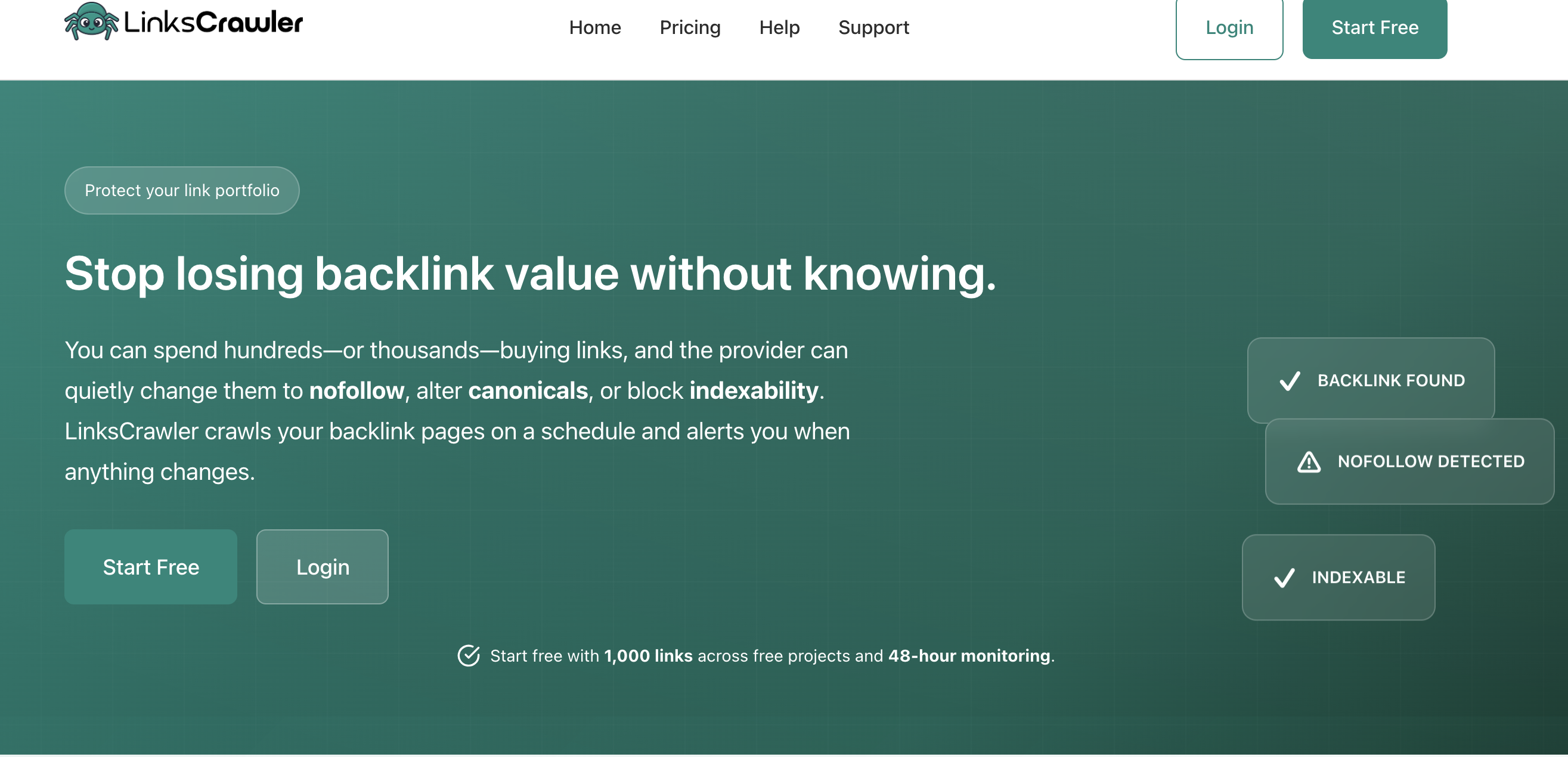Click the LinksCrawler spider logo icon
The height and width of the screenshot is (757, 1568).
tap(91, 23)
